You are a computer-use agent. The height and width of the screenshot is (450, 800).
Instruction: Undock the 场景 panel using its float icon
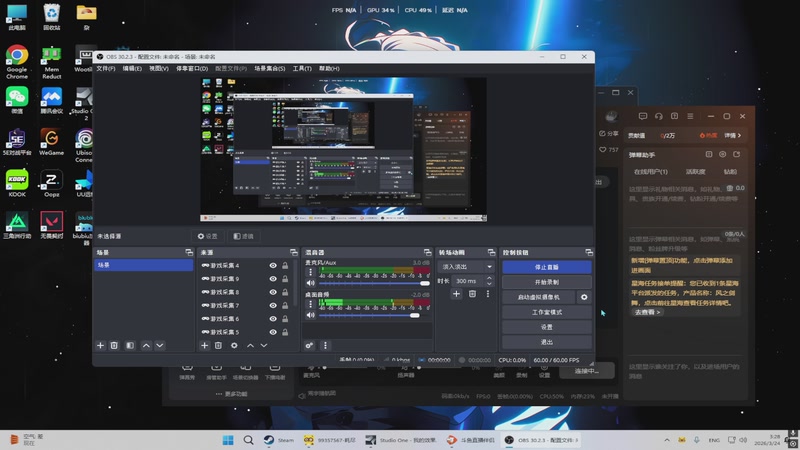pos(189,253)
